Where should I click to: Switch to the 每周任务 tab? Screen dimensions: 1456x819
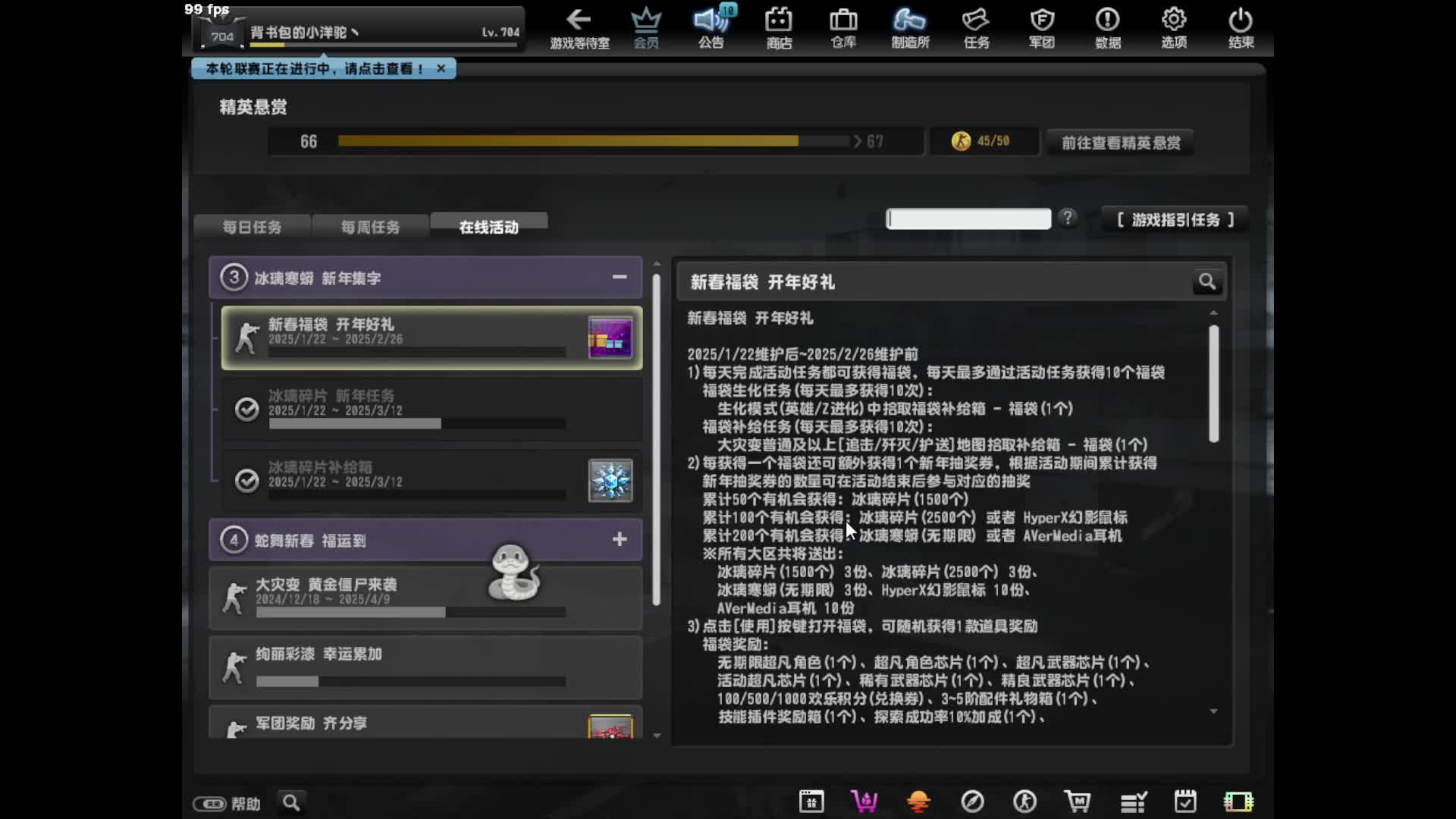tap(371, 225)
